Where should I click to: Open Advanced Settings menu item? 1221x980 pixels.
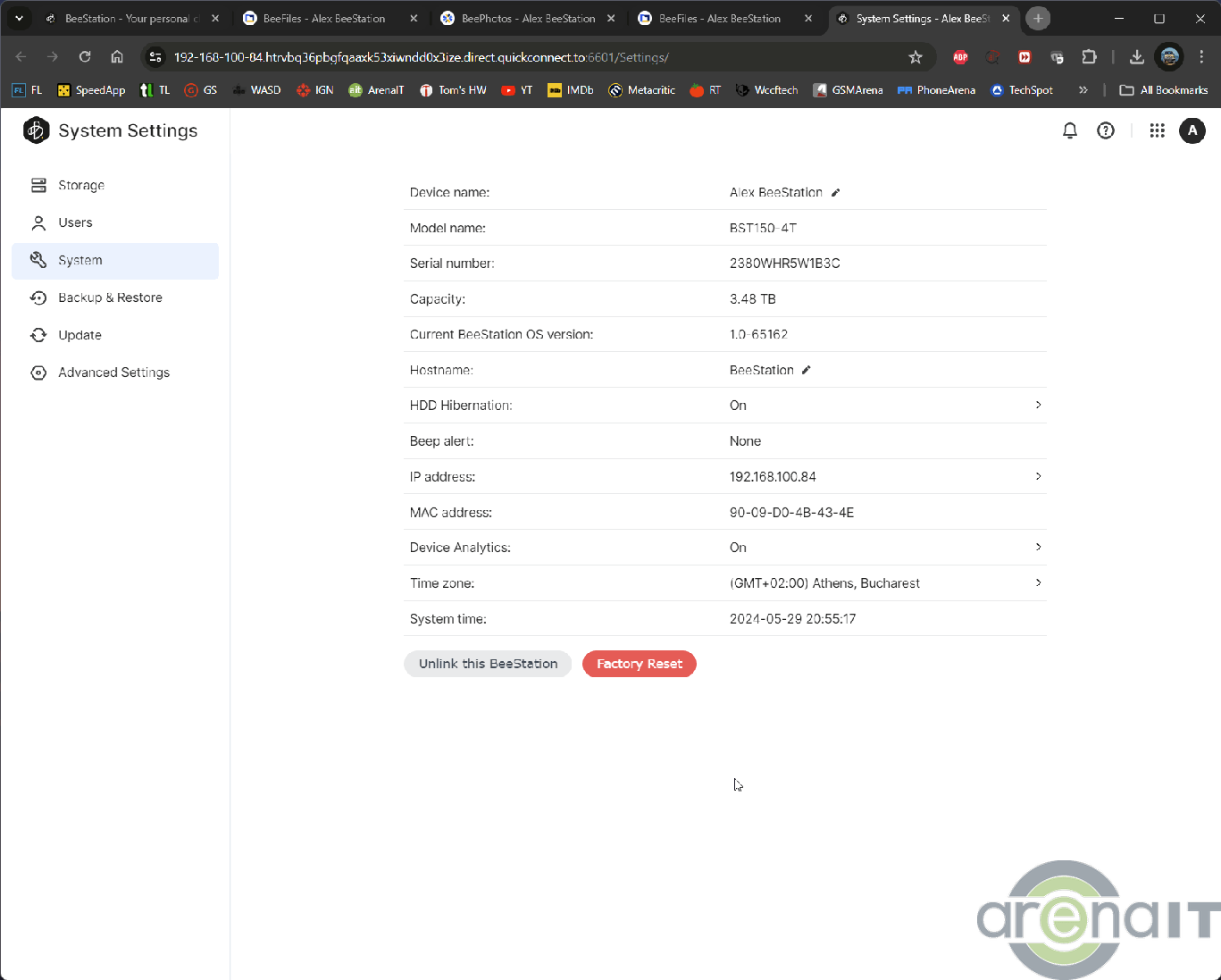pyautogui.click(x=113, y=373)
